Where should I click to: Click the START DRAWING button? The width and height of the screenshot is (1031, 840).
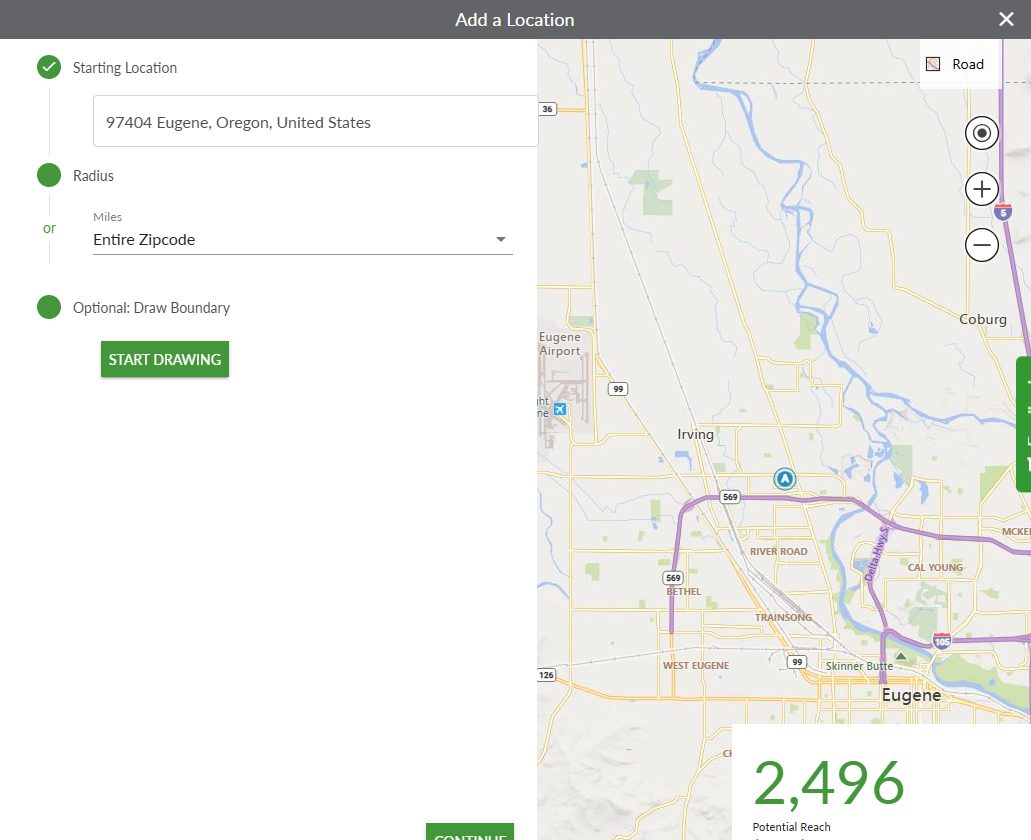click(x=164, y=360)
